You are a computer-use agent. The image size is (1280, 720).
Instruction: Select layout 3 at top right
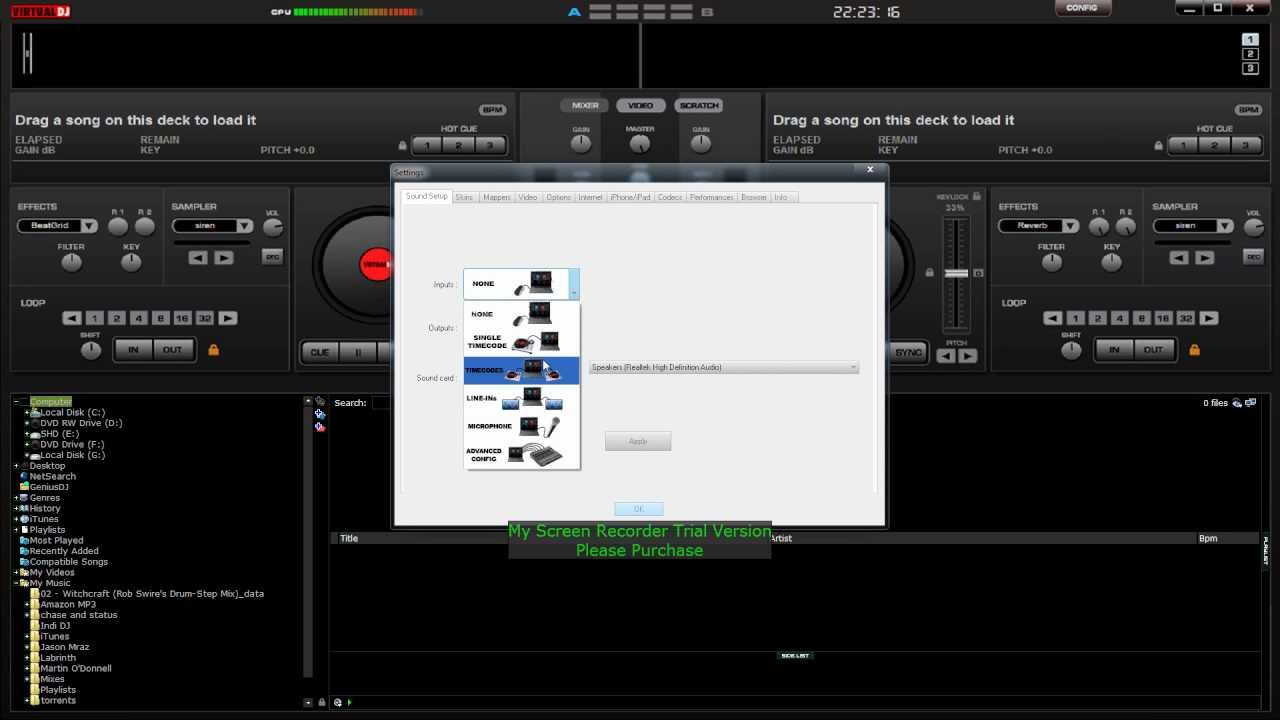coord(1250,68)
